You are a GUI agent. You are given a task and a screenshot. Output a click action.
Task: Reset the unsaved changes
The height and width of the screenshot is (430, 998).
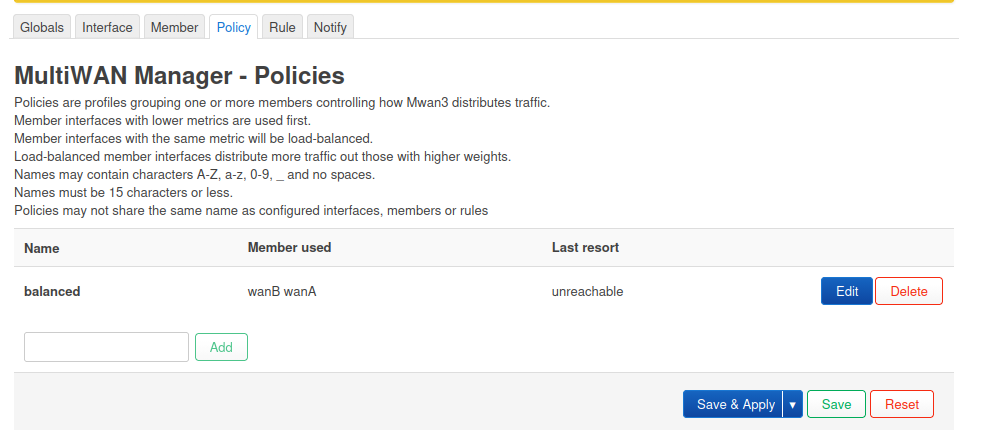(902, 404)
